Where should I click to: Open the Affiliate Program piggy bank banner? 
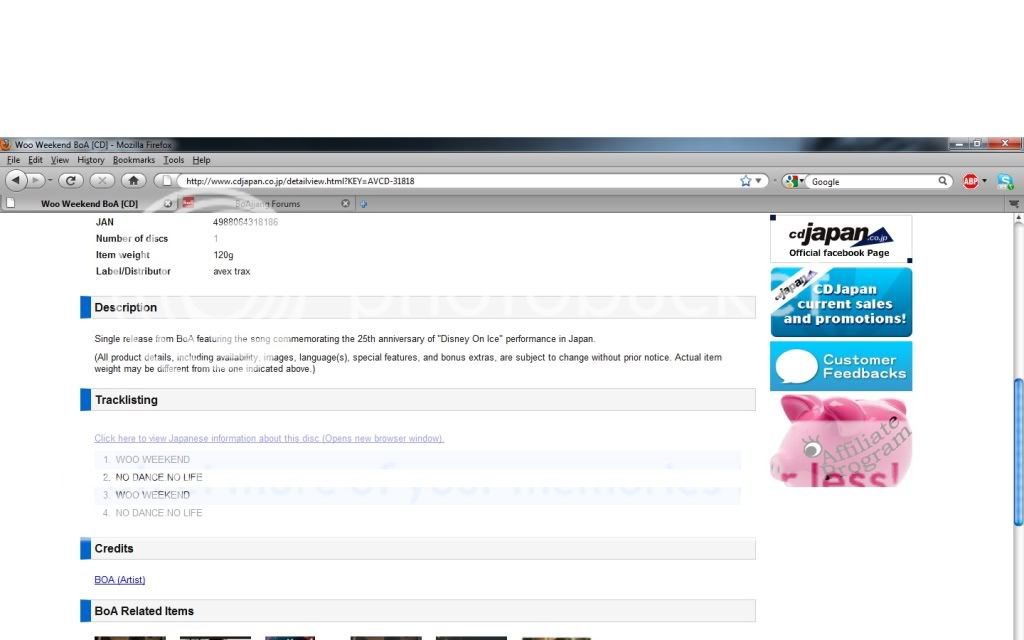841,440
